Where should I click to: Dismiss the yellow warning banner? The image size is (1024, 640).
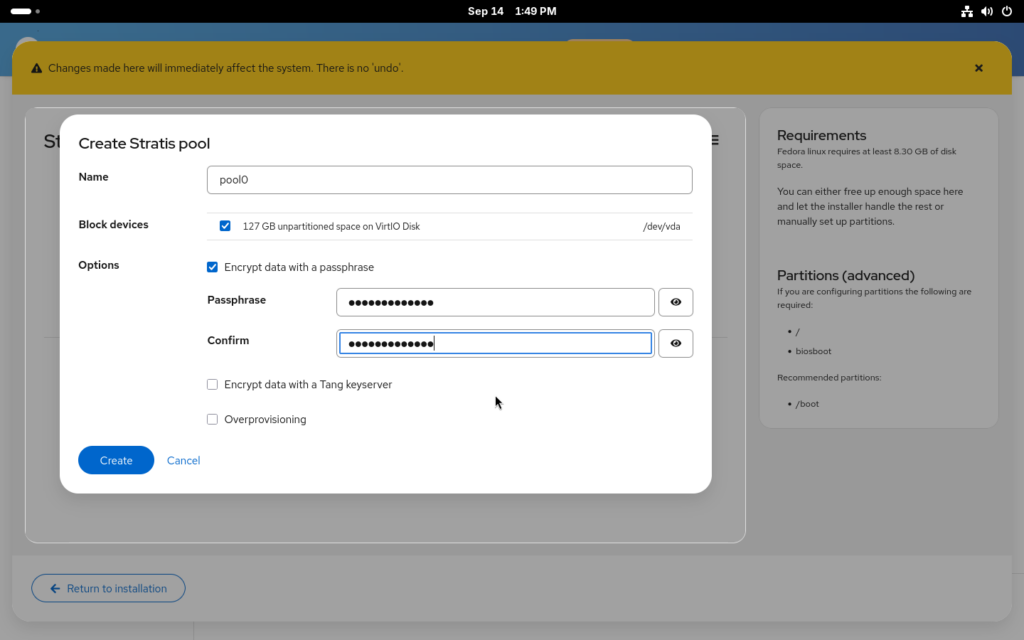pyautogui.click(x=978, y=68)
